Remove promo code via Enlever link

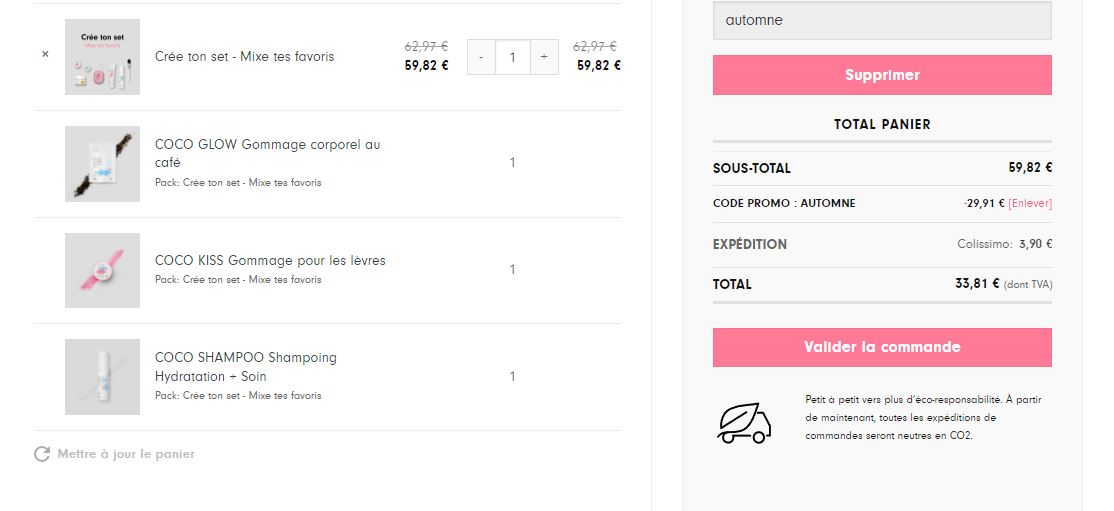pos(1029,203)
